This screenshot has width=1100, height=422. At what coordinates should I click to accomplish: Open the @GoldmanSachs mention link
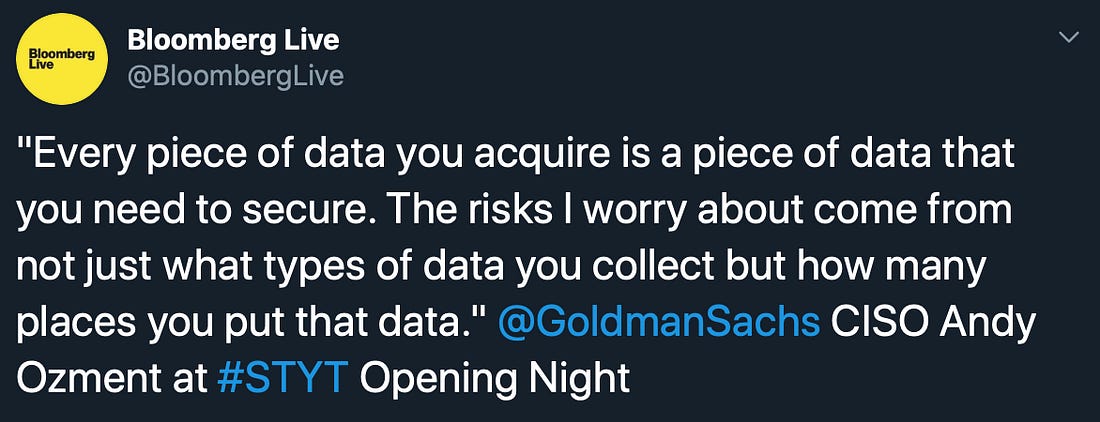coord(659,323)
